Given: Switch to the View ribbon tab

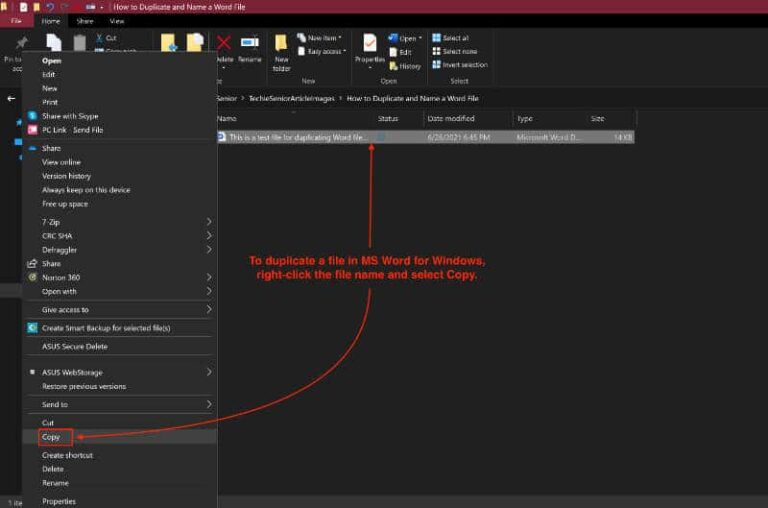Looking at the screenshot, I should click(x=117, y=20).
